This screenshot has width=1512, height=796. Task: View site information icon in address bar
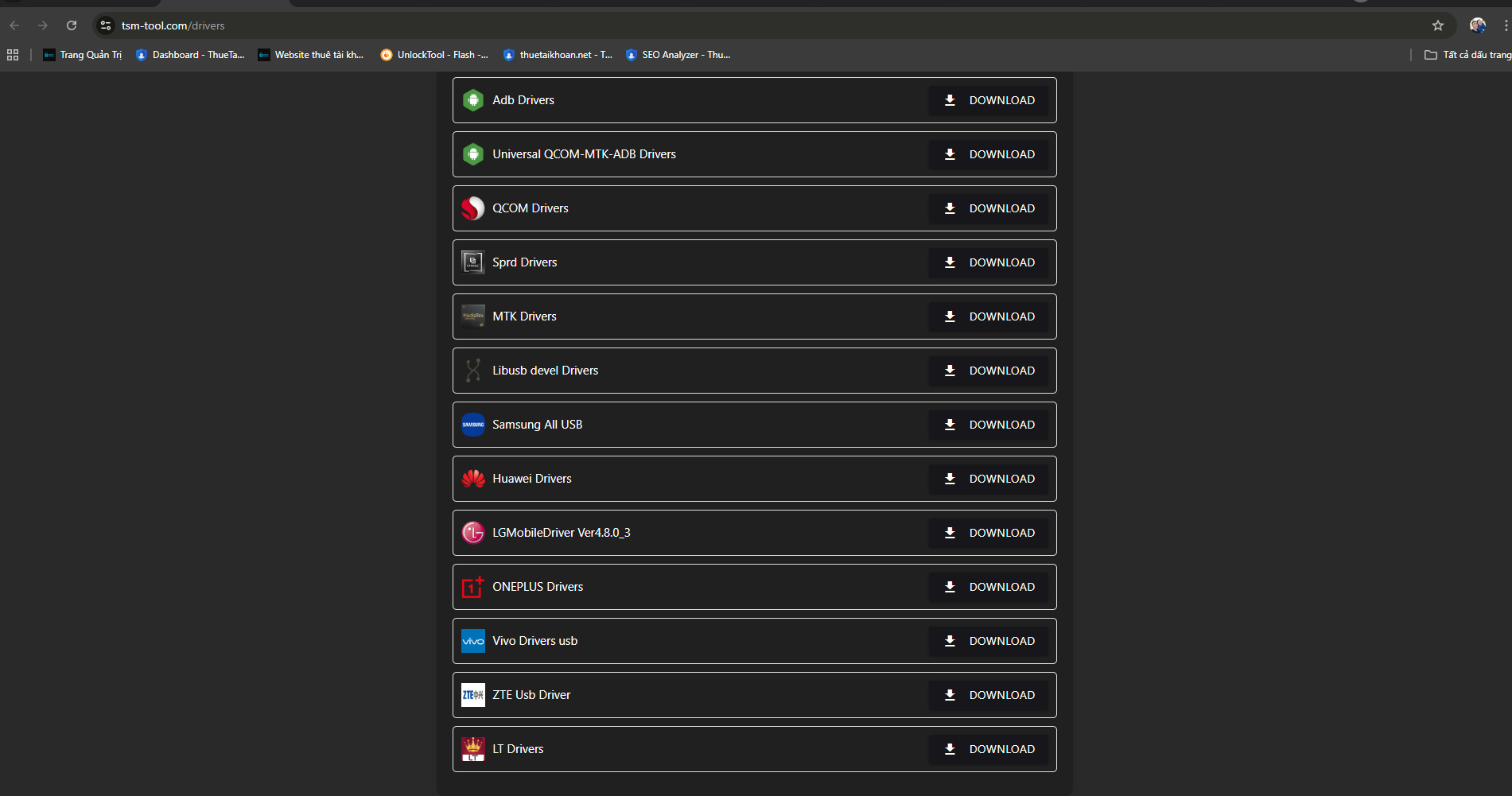(x=106, y=25)
